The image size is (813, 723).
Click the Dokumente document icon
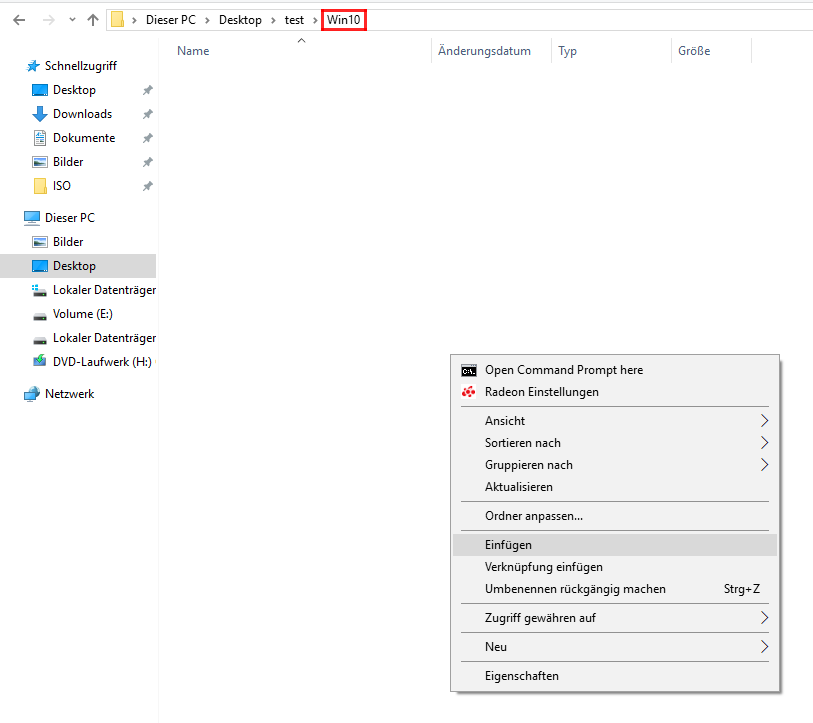pyautogui.click(x=40, y=138)
